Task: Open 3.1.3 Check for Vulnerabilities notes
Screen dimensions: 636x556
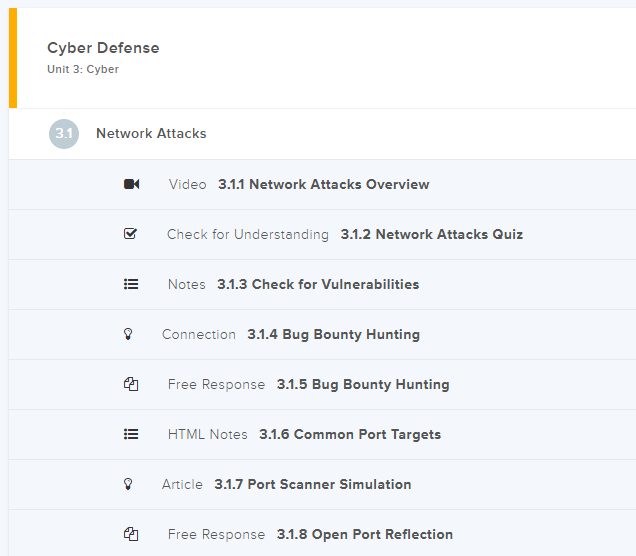Action: pos(318,284)
